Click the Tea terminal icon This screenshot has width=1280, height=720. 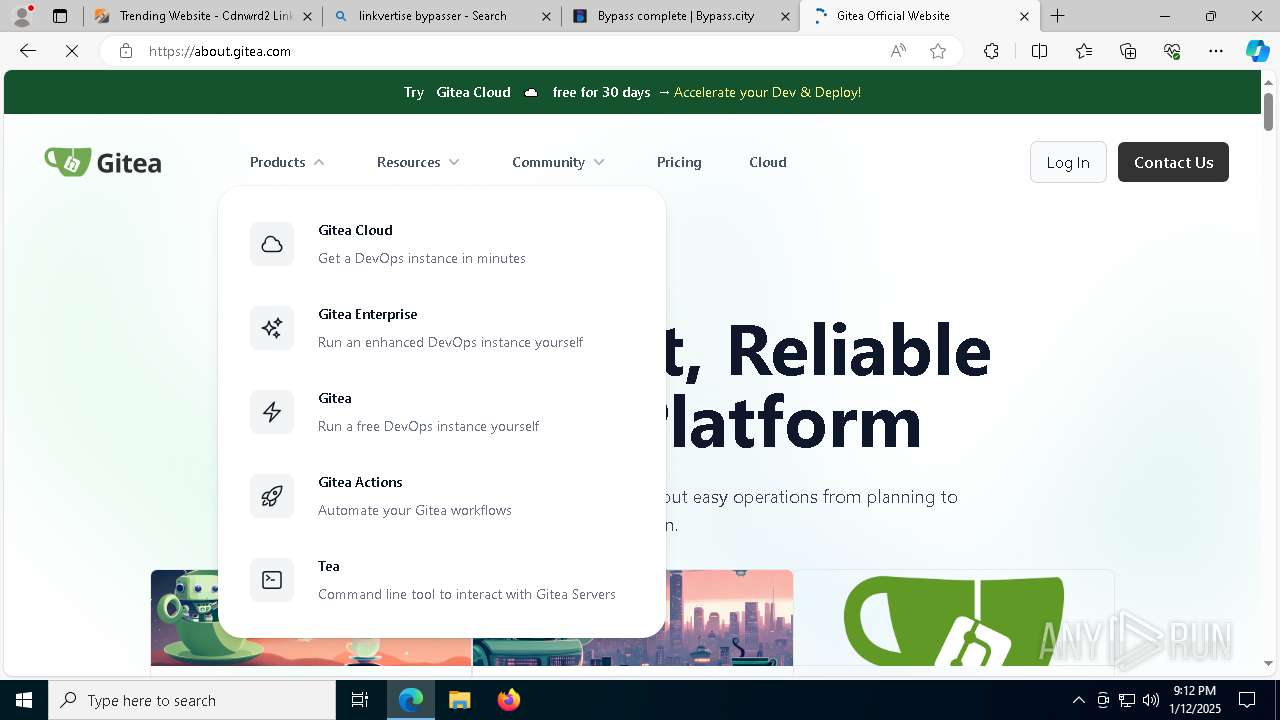tap(272, 580)
